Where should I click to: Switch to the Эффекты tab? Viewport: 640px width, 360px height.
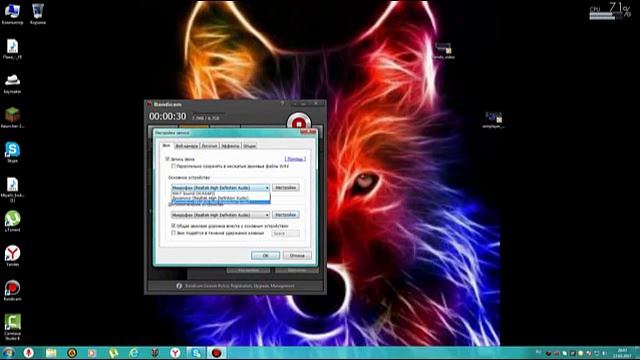(231, 146)
